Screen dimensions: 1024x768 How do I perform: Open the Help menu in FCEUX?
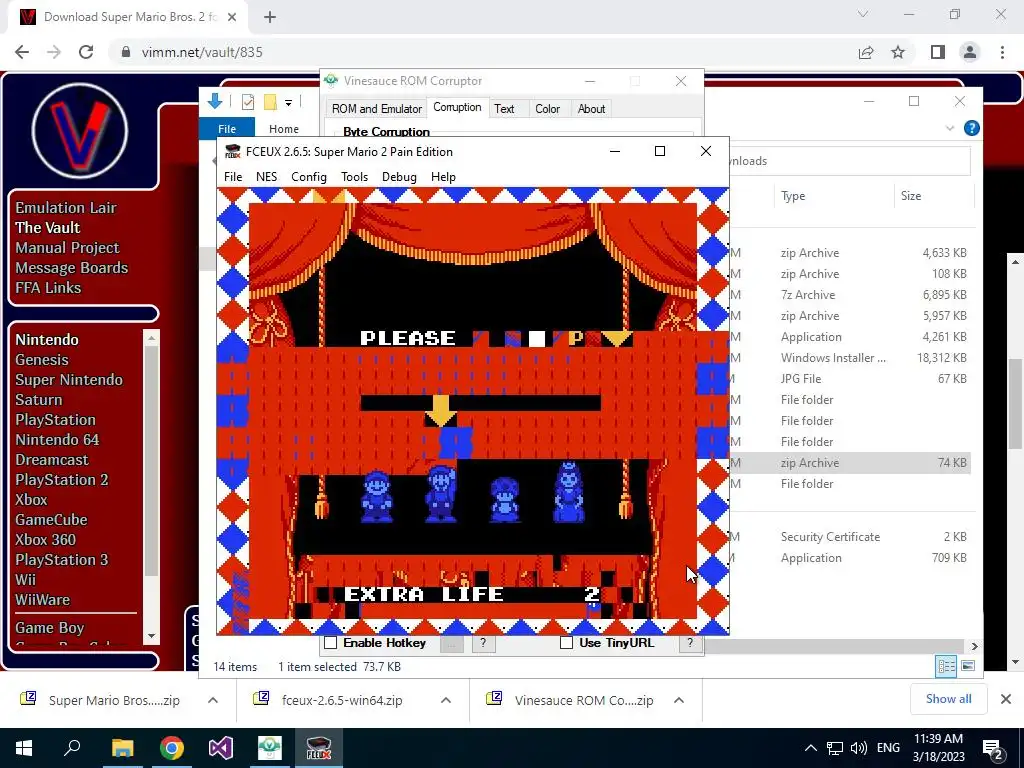[443, 177]
